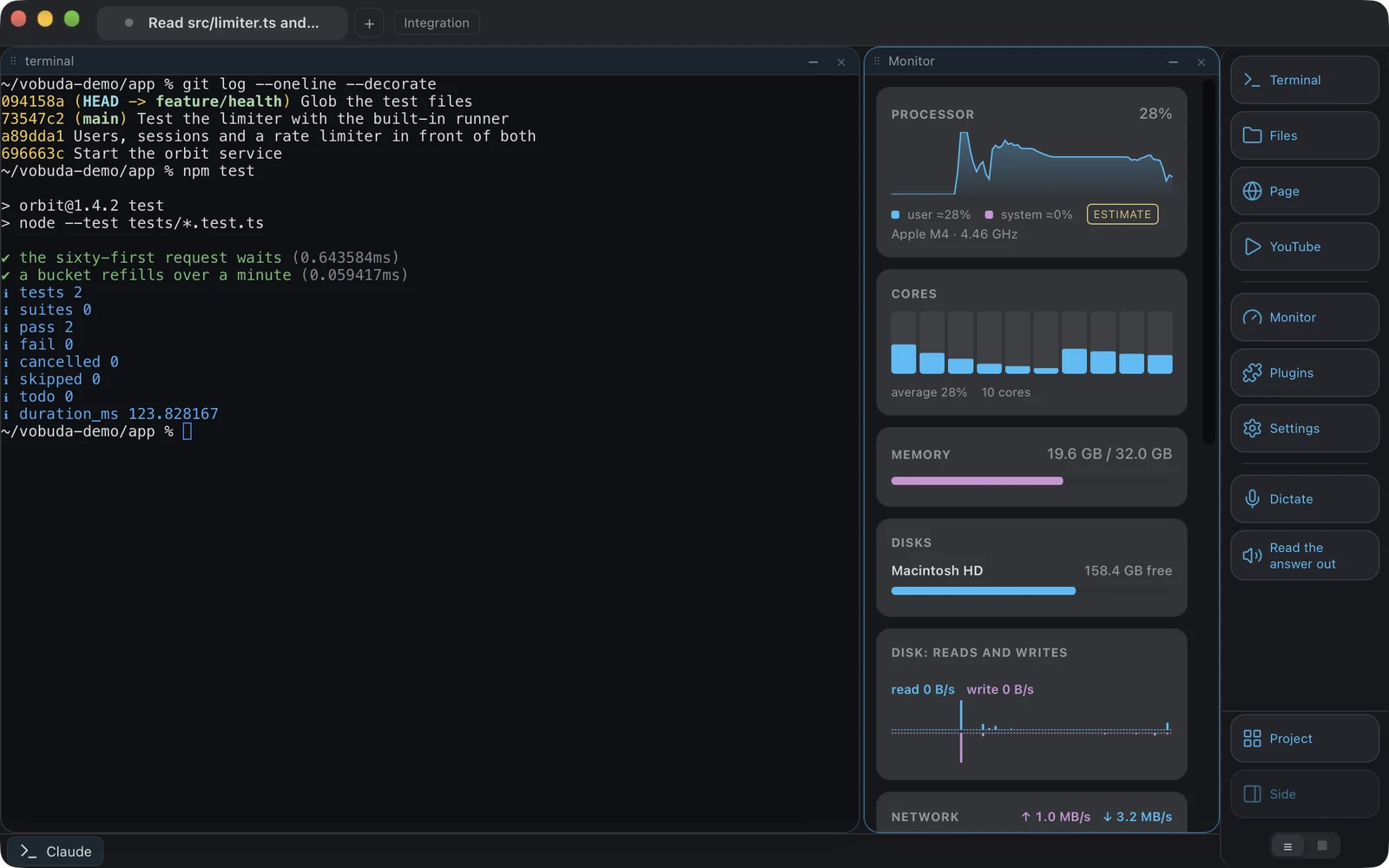Grab the terminal panel drag handle
Viewport: 1389px width, 868px height.
[x=13, y=61]
